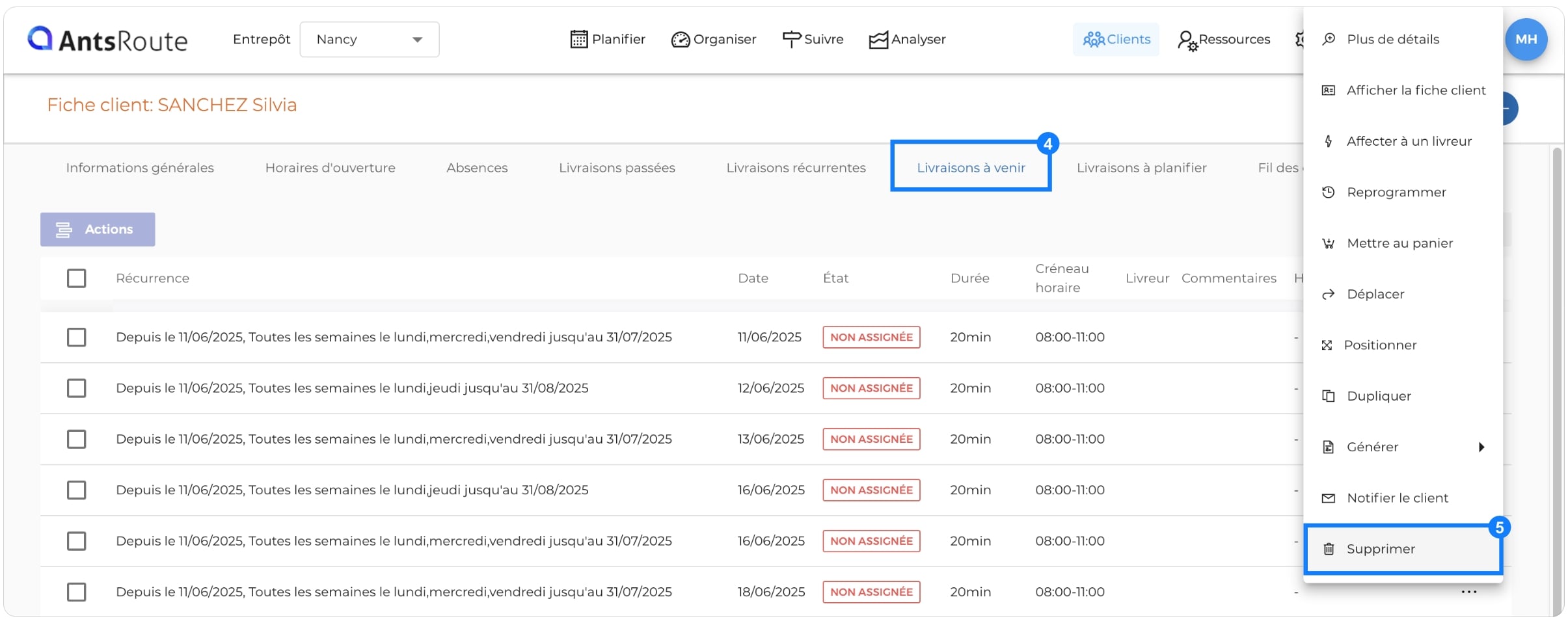This screenshot has width=1568, height=623.
Task: Click the clock icon beside Reprogrammer
Action: [1329, 192]
